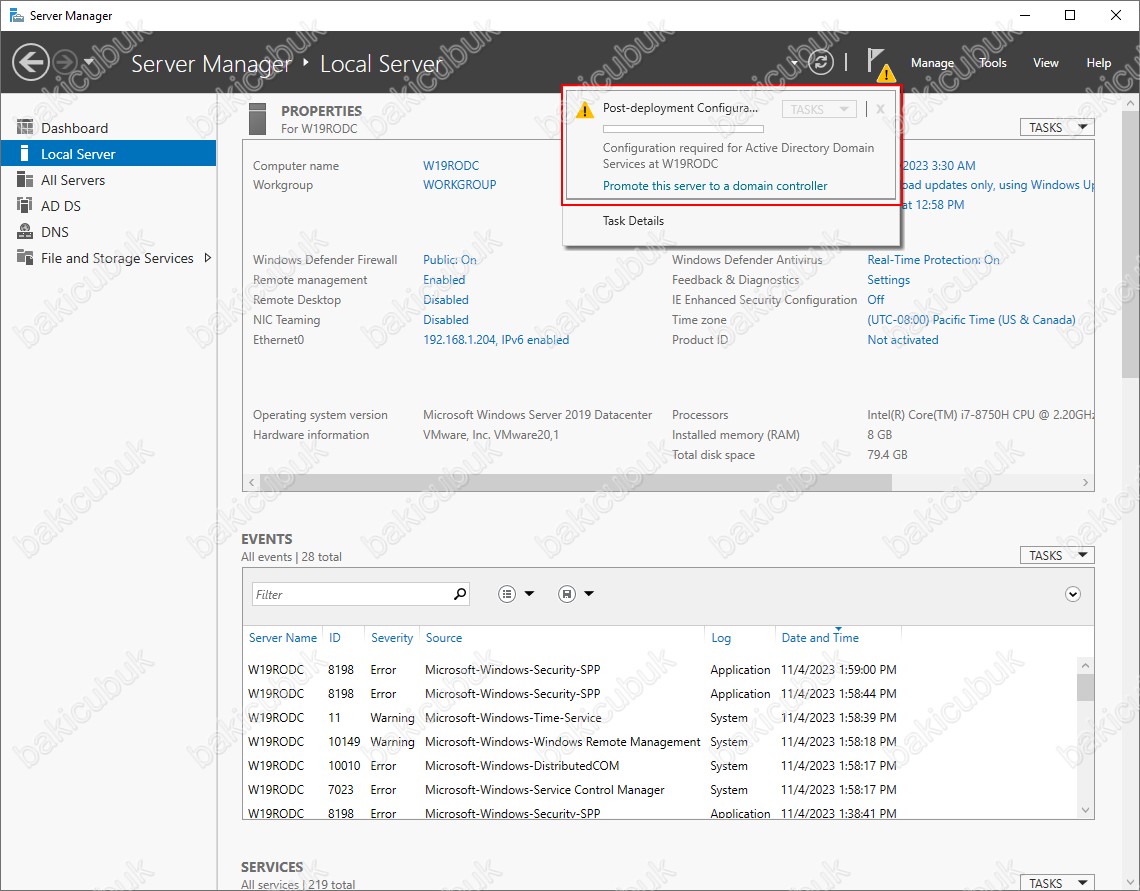1140x891 pixels.
Task: Click the computer name W19RODC link
Action: [451, 165]
